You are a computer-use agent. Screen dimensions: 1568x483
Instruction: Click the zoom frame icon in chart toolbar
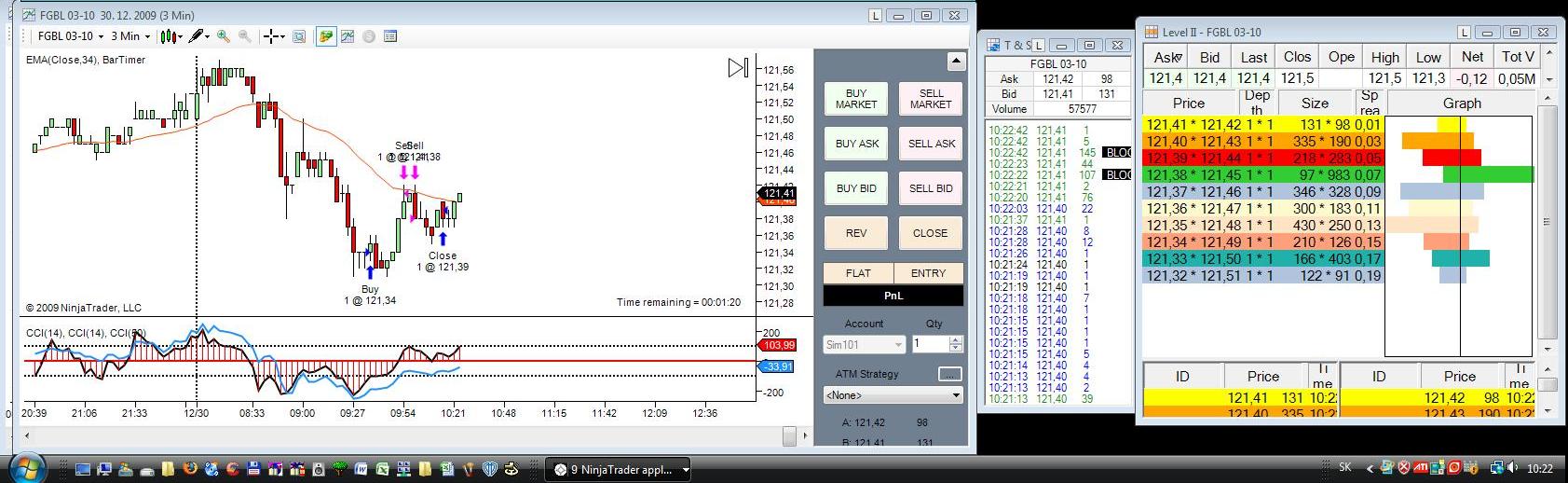299,36
